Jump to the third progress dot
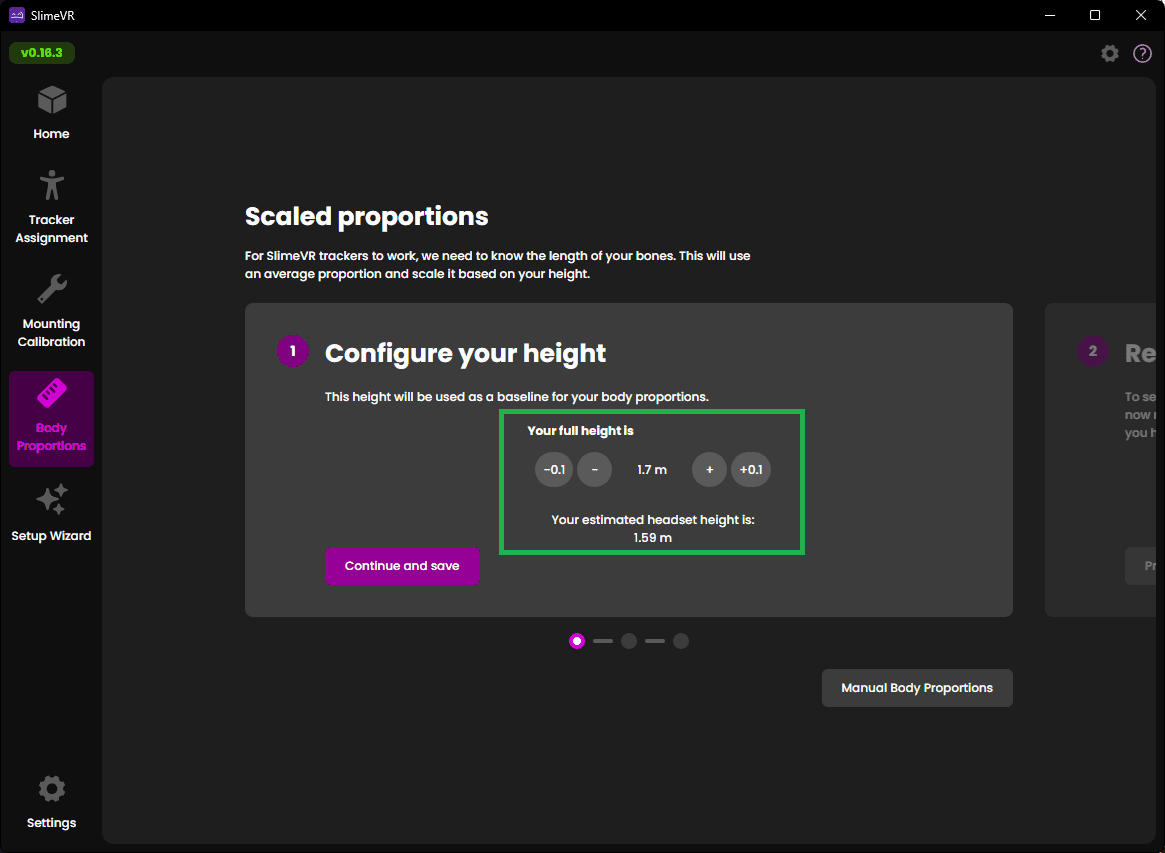 [x=681, y=641]
